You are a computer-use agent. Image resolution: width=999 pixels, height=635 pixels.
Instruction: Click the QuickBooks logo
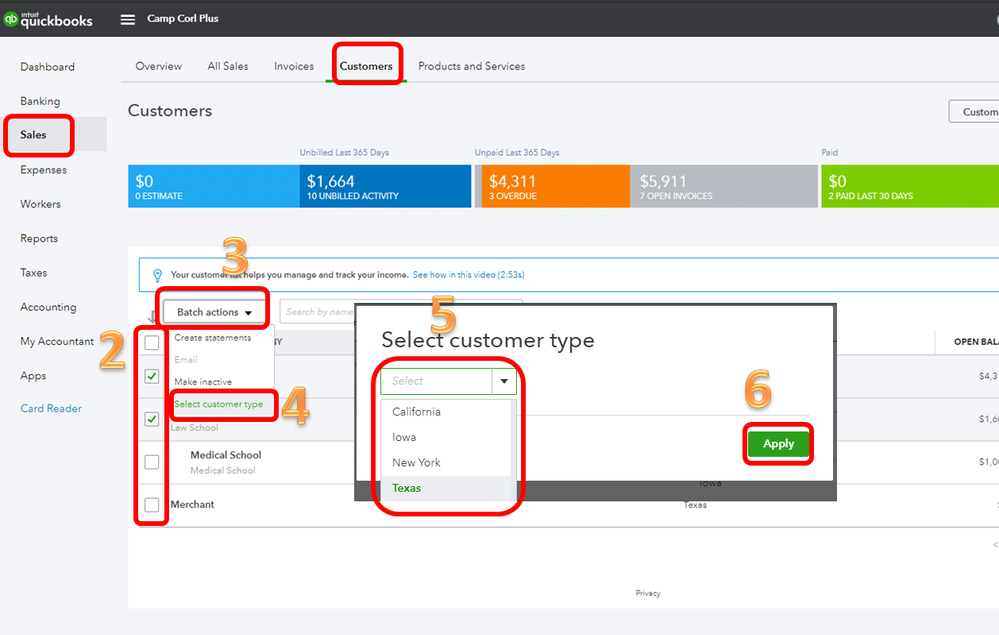point(48,19)
